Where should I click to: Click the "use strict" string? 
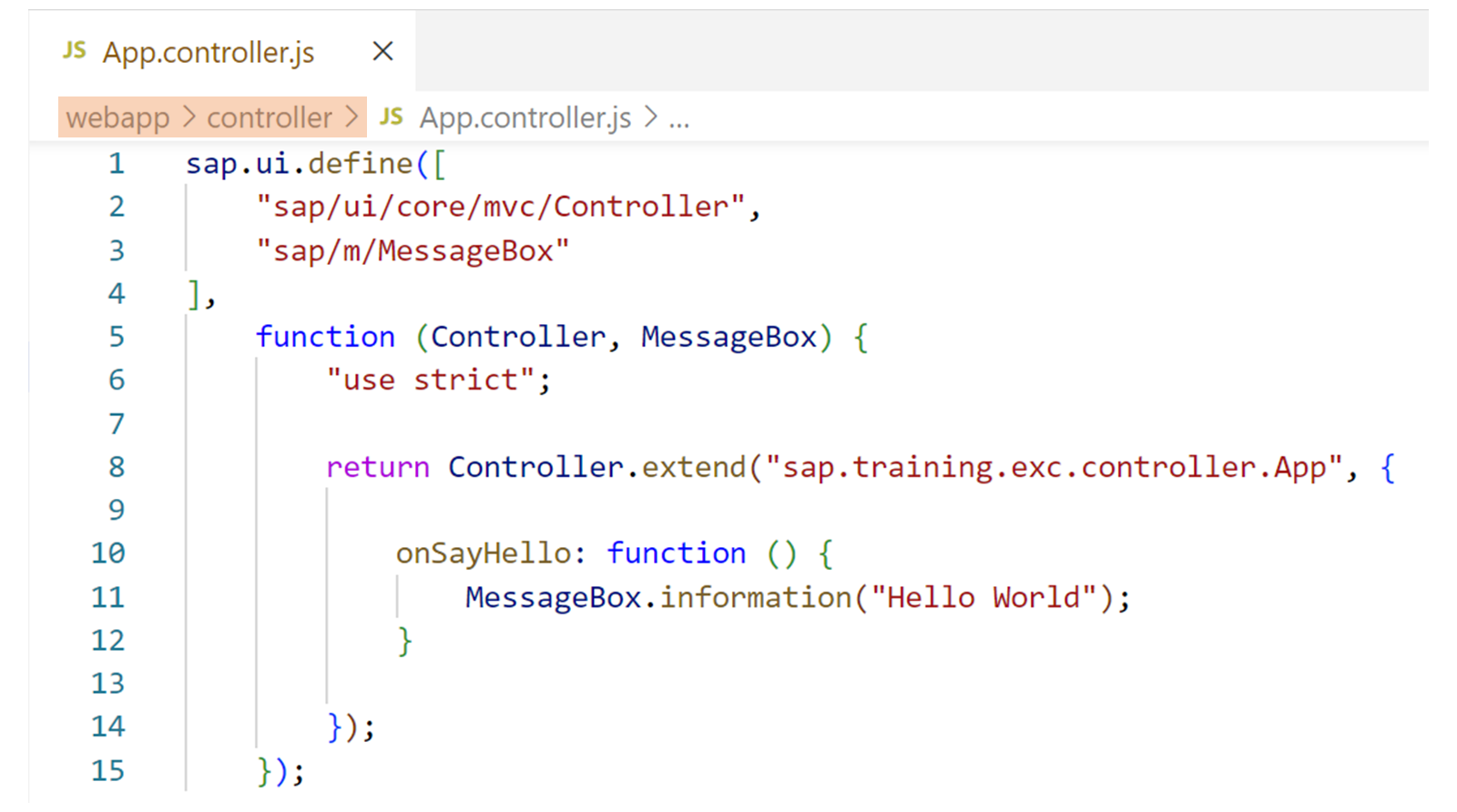[x=431, y=380]
